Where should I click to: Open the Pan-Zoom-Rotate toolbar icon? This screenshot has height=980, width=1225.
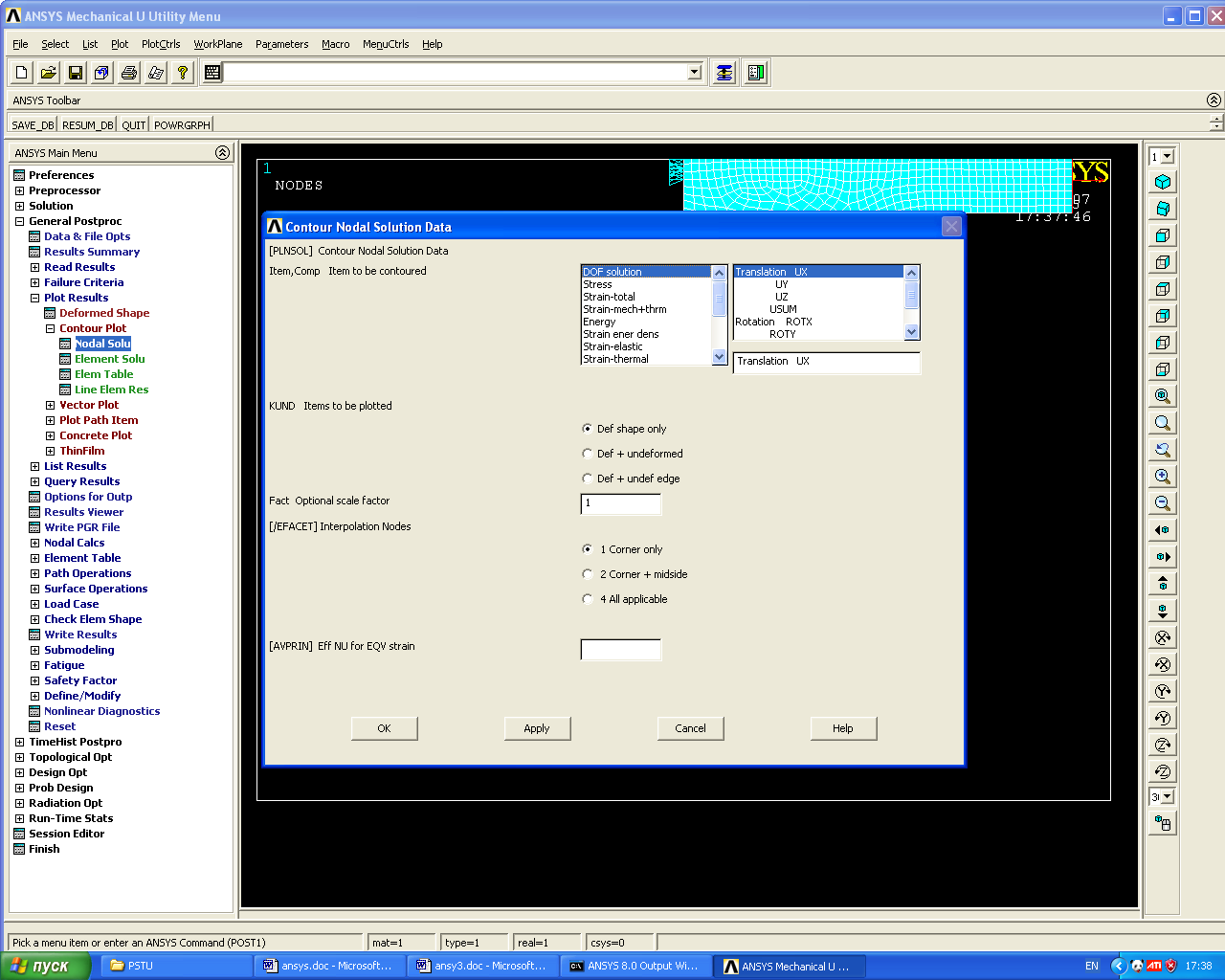tap(102, 73)
